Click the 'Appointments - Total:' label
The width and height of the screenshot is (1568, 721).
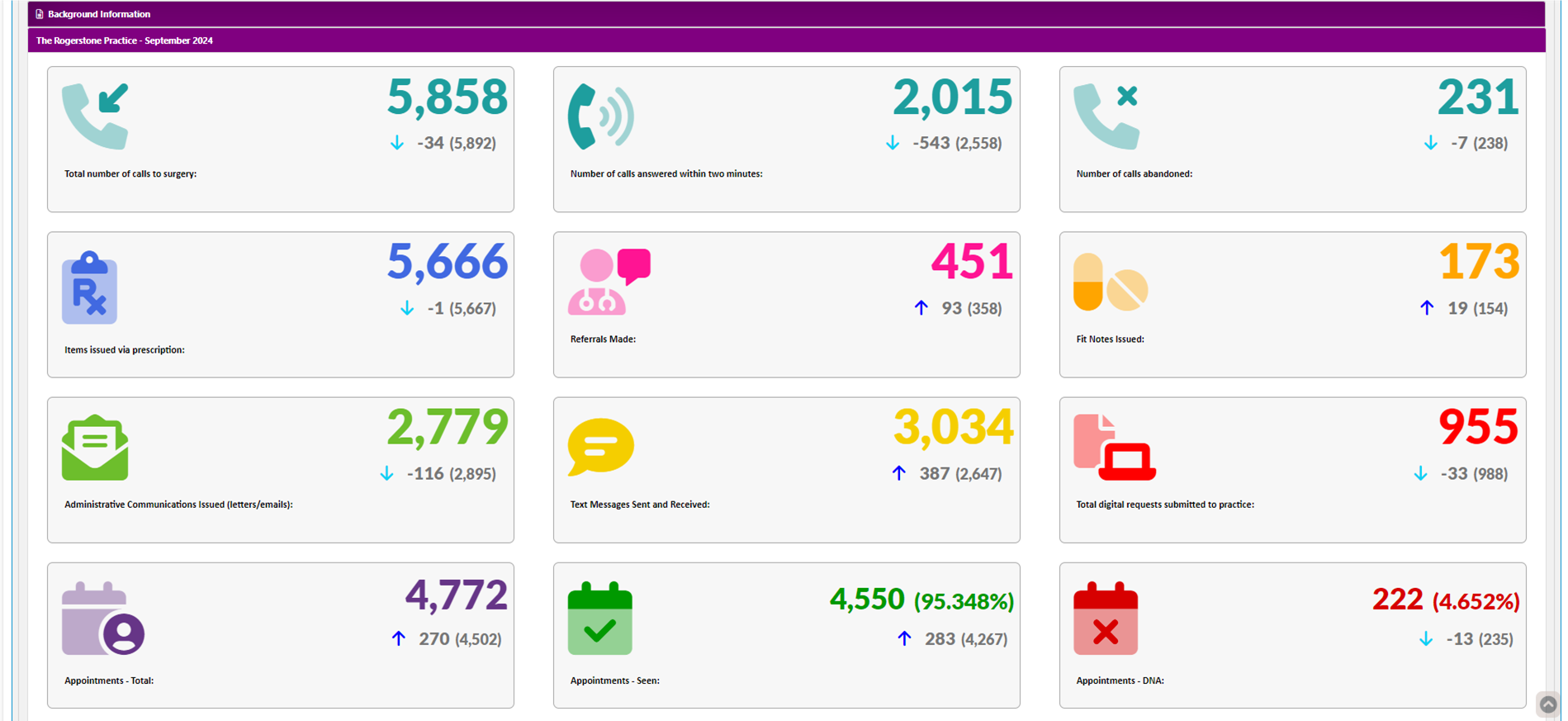point(109,681)
